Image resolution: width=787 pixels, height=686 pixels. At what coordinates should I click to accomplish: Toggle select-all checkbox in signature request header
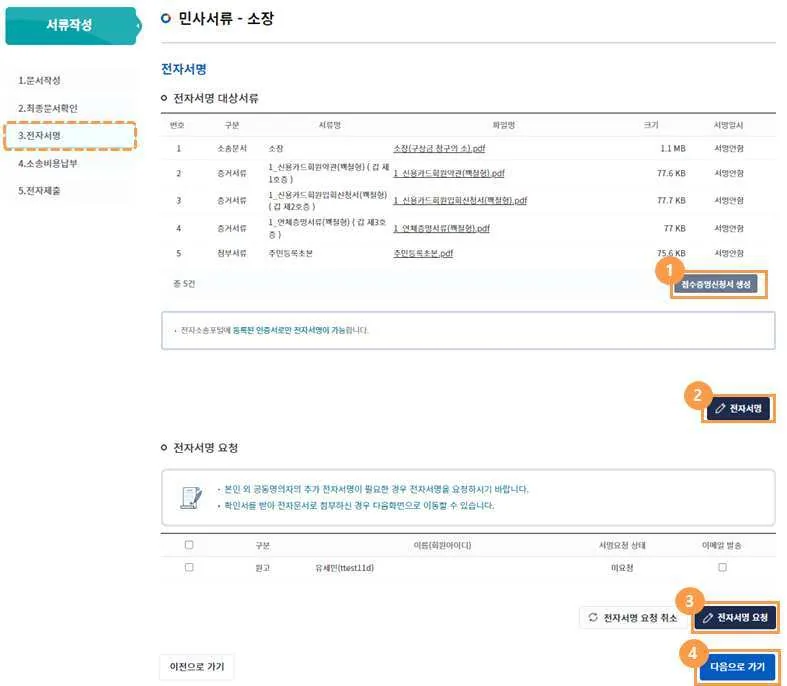[x=189, y=545]
